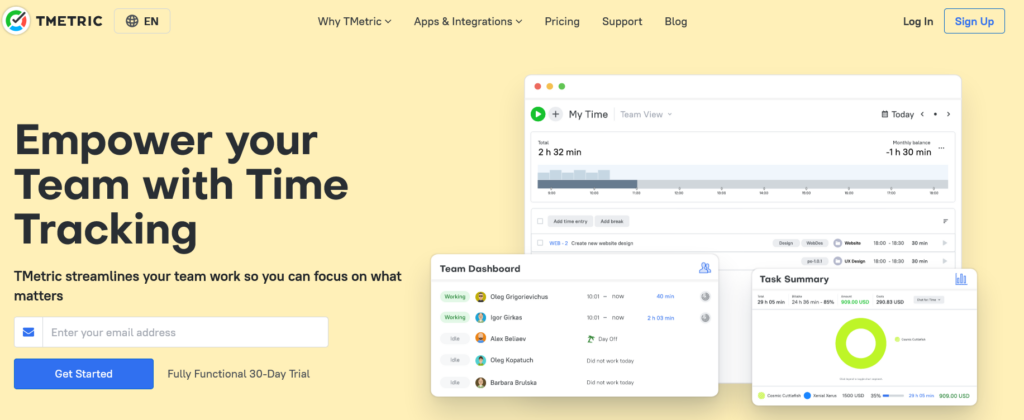Click the bar chart icon in Task Summary
The height and width of the screenshot is (420, 1024).
click(x=961, y=279)
